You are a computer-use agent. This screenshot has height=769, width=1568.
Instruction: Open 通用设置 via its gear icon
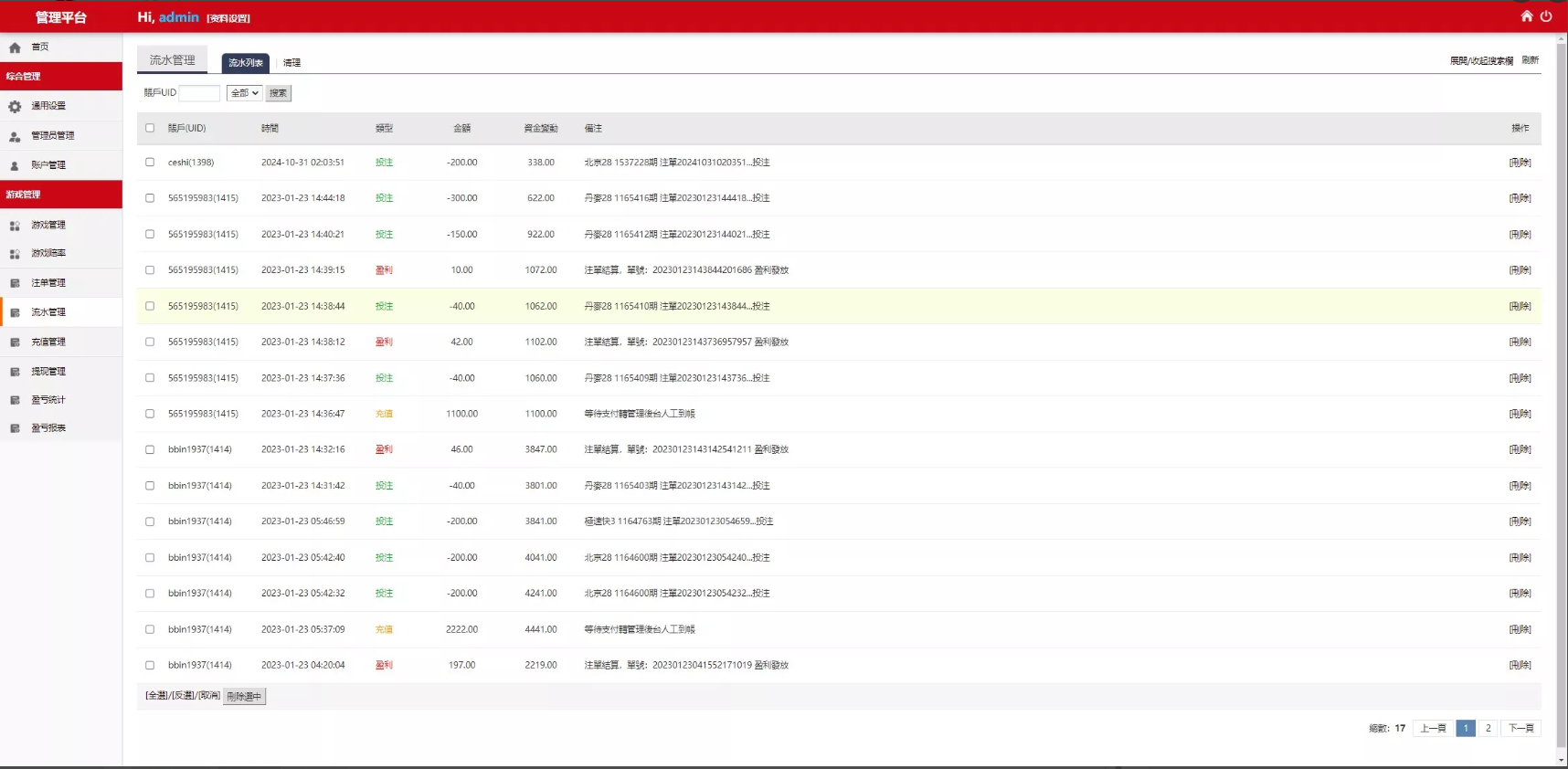pyautogui.click(x=15, y=107)
